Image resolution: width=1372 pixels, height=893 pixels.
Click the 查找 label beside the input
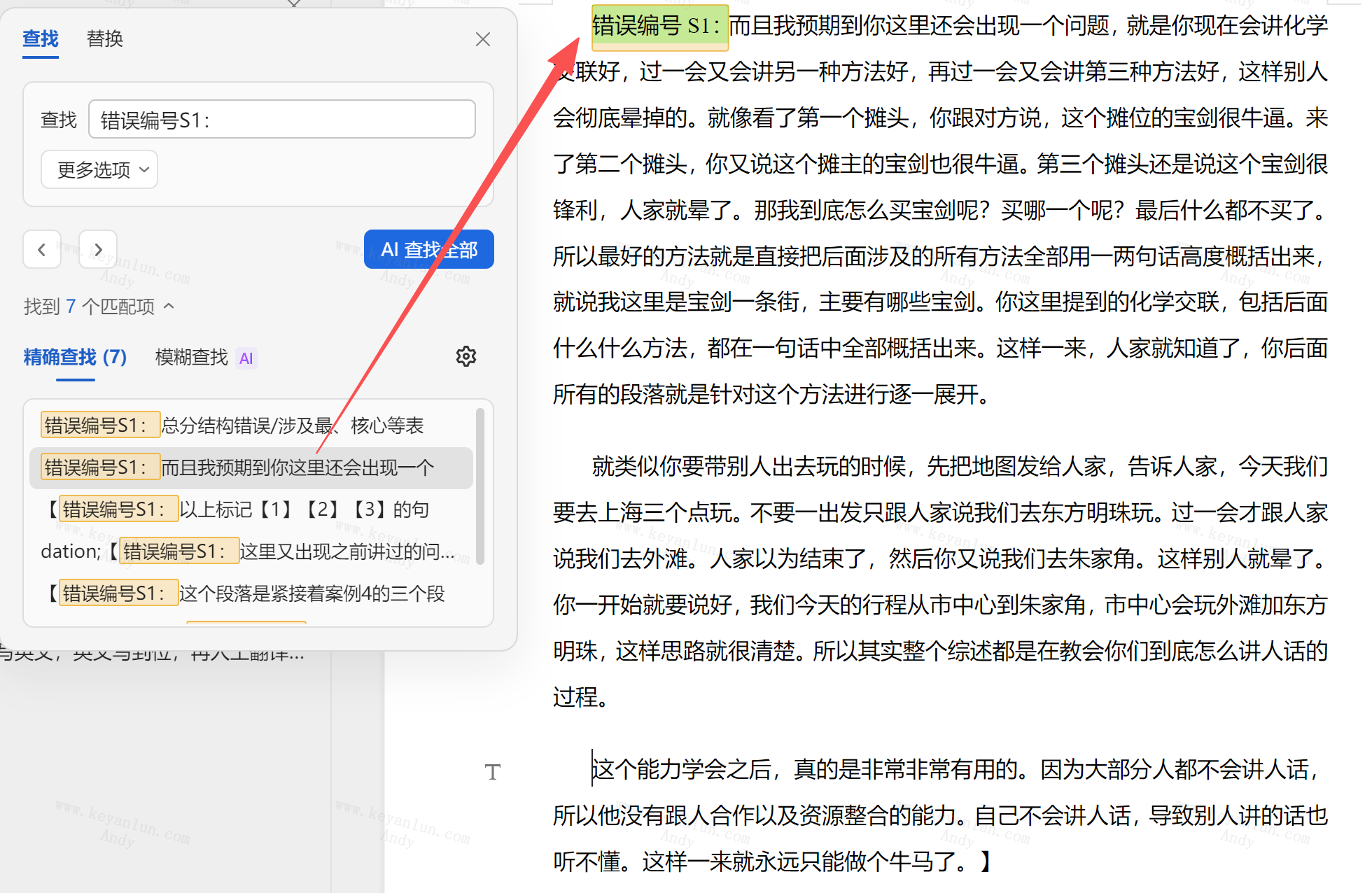click(x=59, y=120)
